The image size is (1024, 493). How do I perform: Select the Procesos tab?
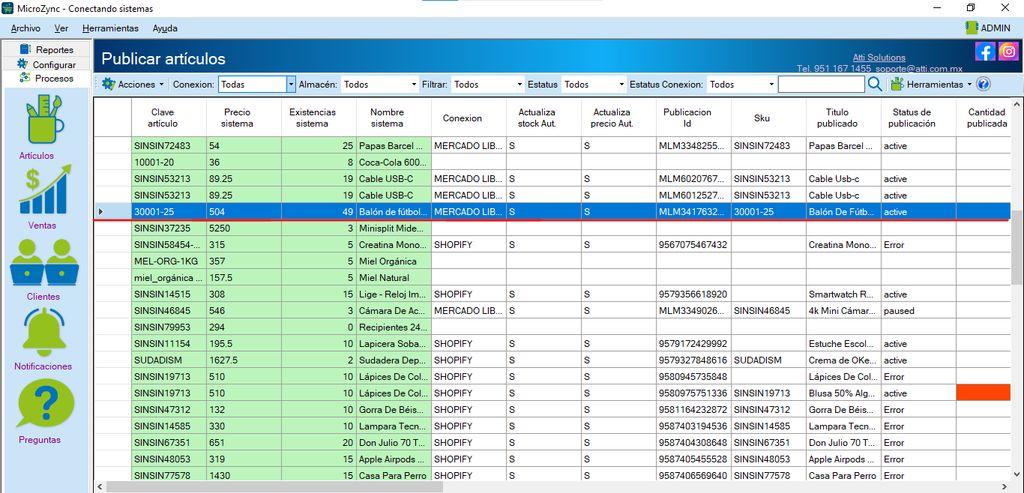(47, 78)
